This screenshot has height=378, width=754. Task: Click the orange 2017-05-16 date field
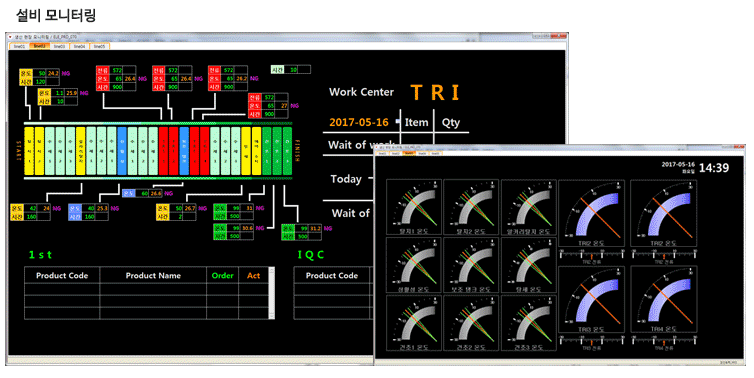pos(359,122)
